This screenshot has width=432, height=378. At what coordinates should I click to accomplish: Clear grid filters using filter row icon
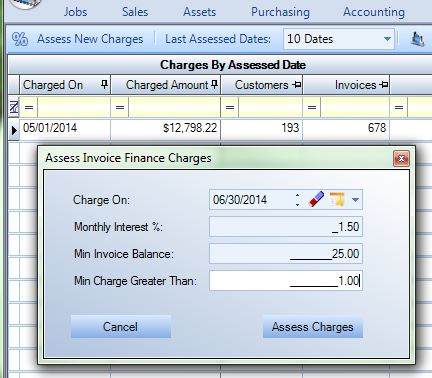14,107
